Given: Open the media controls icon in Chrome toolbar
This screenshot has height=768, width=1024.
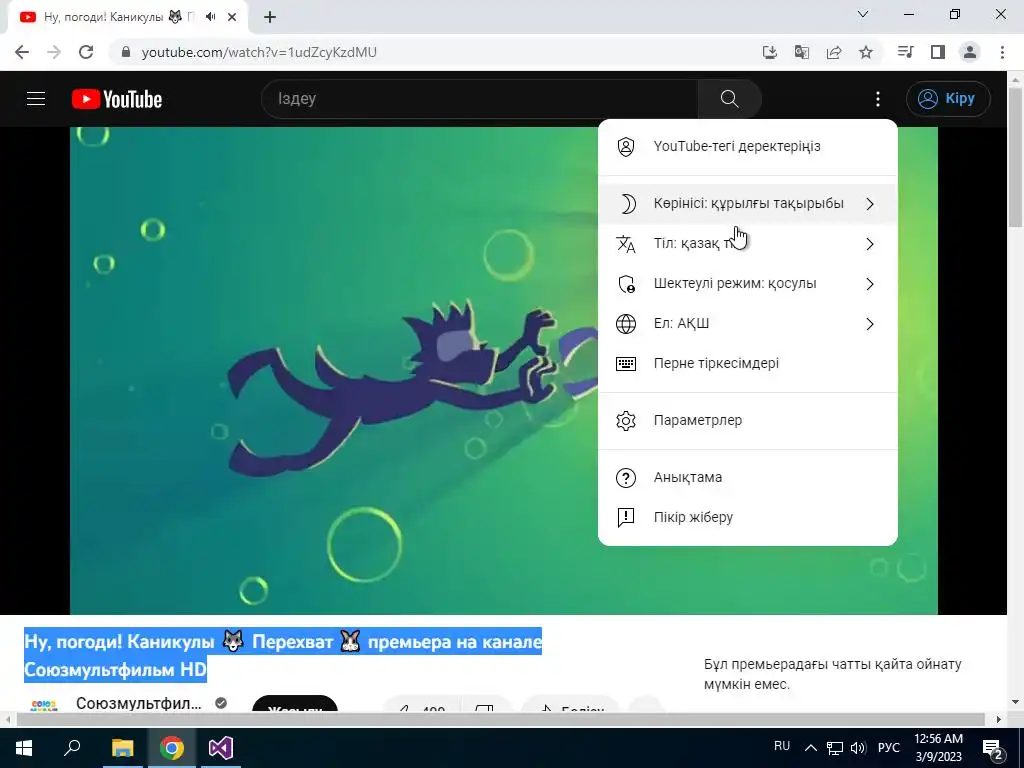Looking at the screenshot, I should click(x=905, y=52).
